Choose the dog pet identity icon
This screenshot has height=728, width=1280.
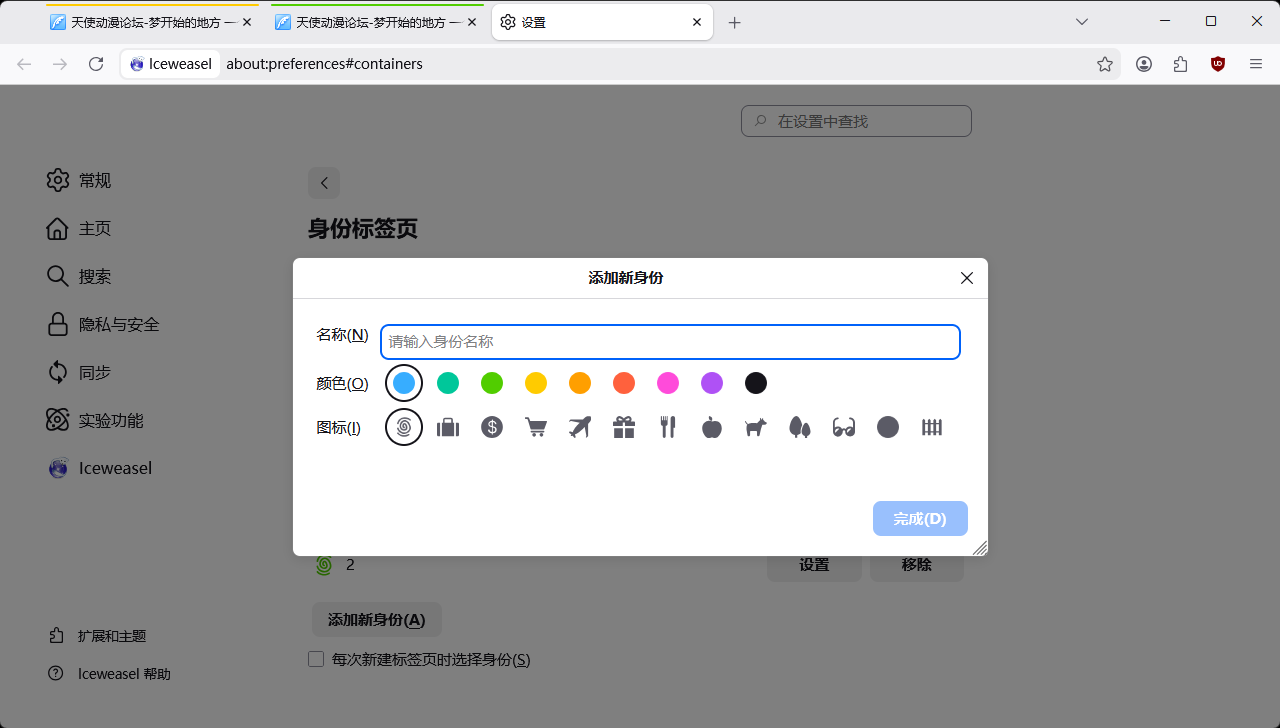tap(756, 428)
